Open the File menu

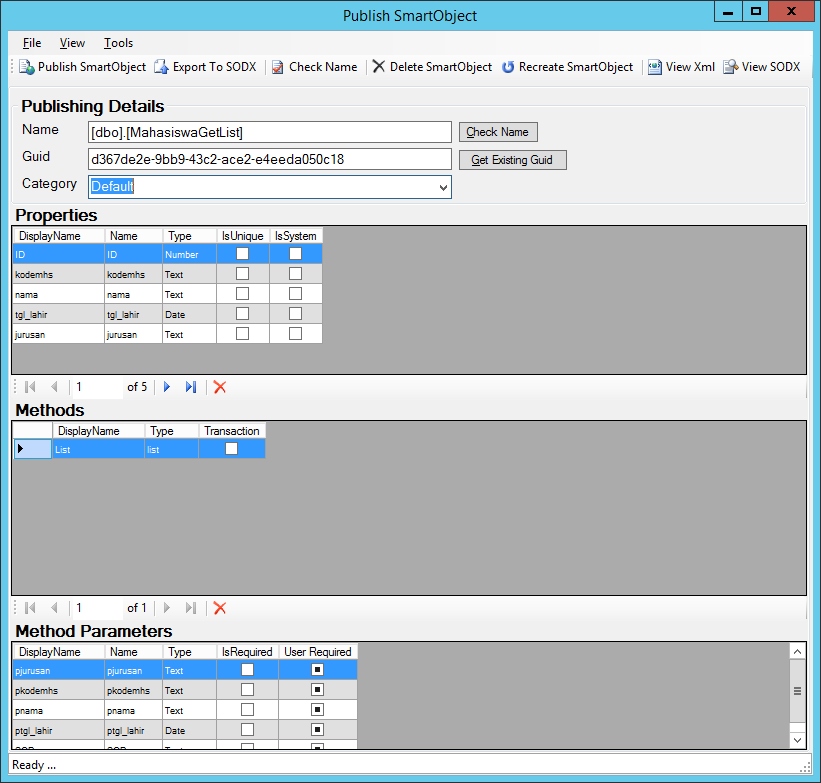click(x=32, y=43)
